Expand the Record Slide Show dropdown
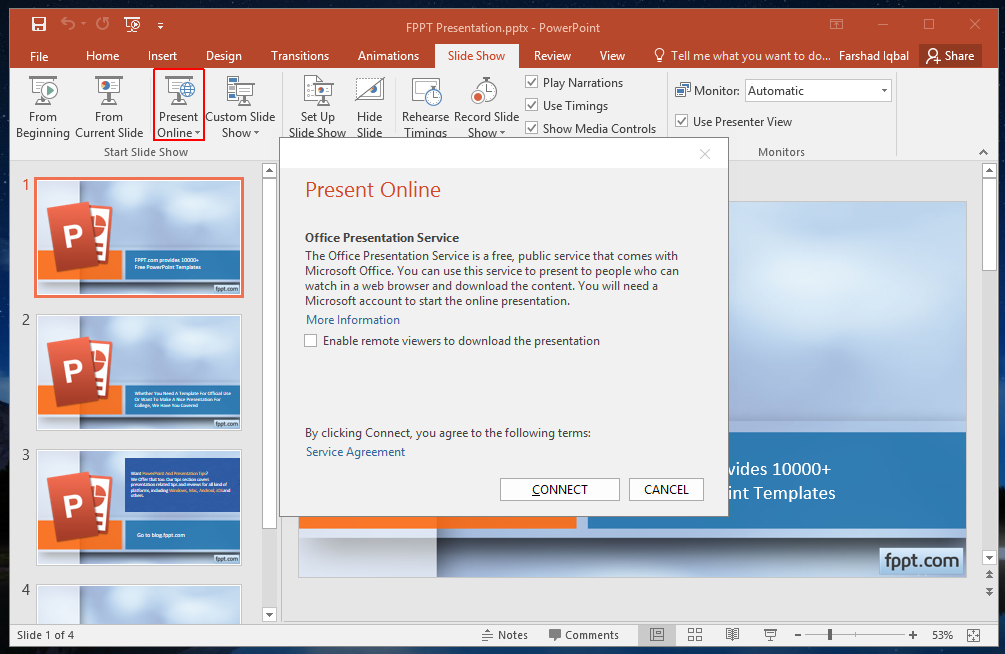The height and width of the screenshot is (654, 1005). (x=486, y=132)
